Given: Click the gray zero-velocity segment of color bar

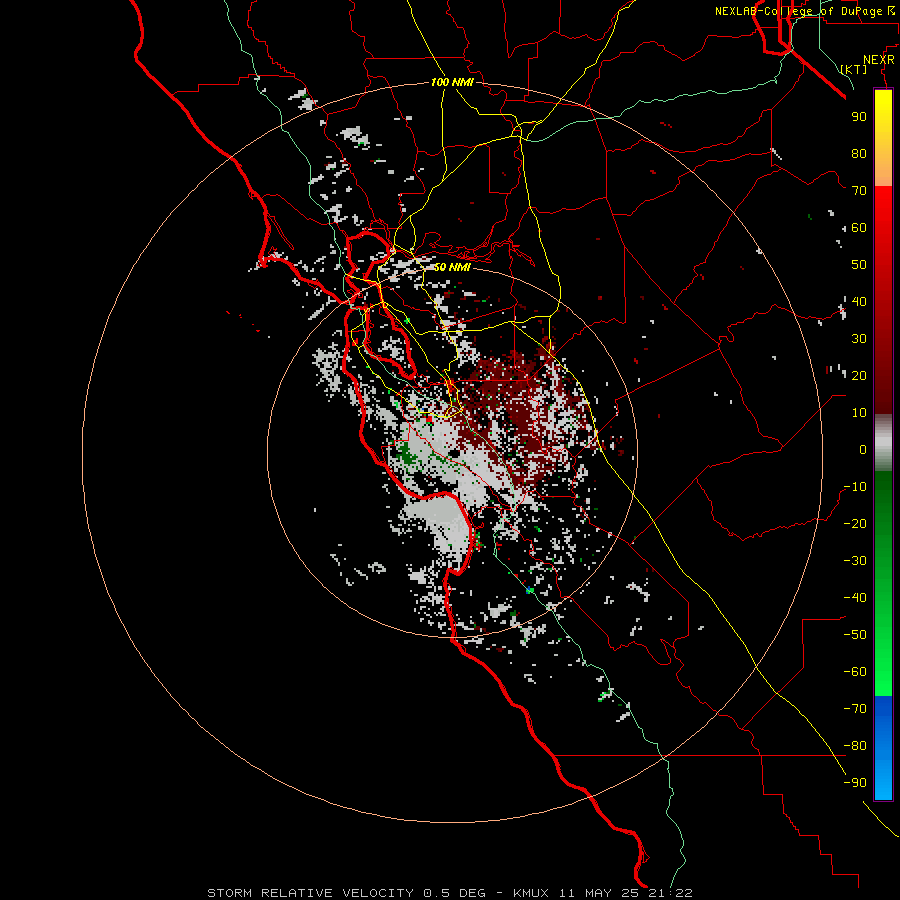Looking at the screenshot, I should [x=883, y=443].
